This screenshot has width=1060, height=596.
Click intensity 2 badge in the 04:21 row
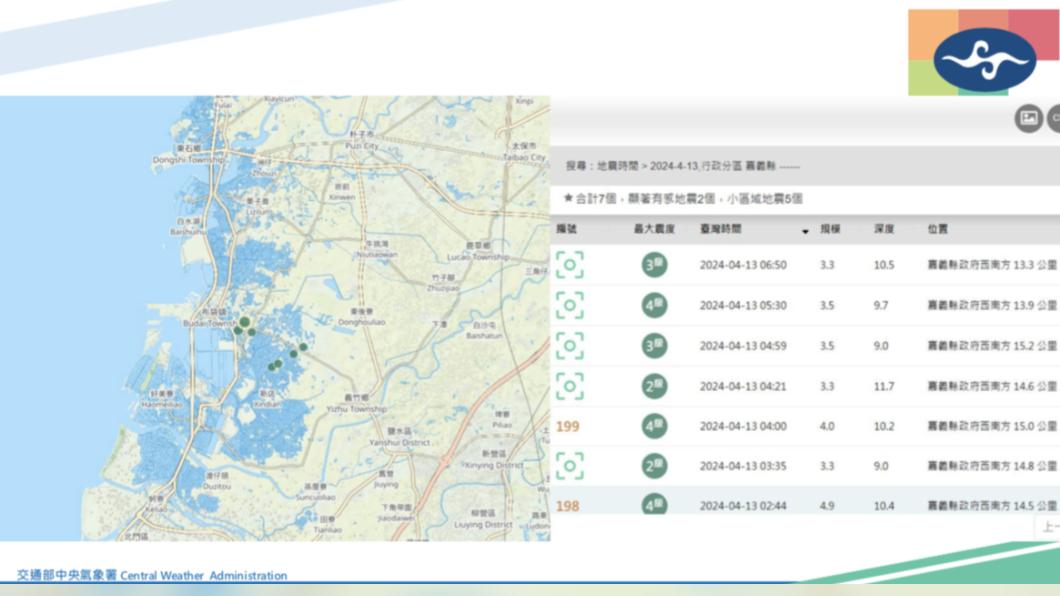pos(655,386)
